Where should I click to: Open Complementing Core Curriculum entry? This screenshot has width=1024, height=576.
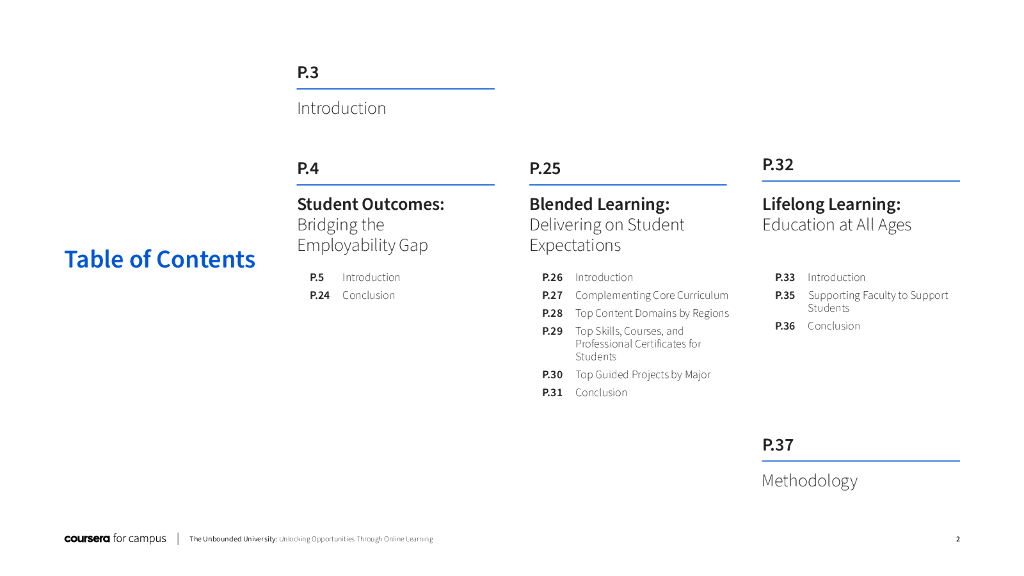click(651, 295)
